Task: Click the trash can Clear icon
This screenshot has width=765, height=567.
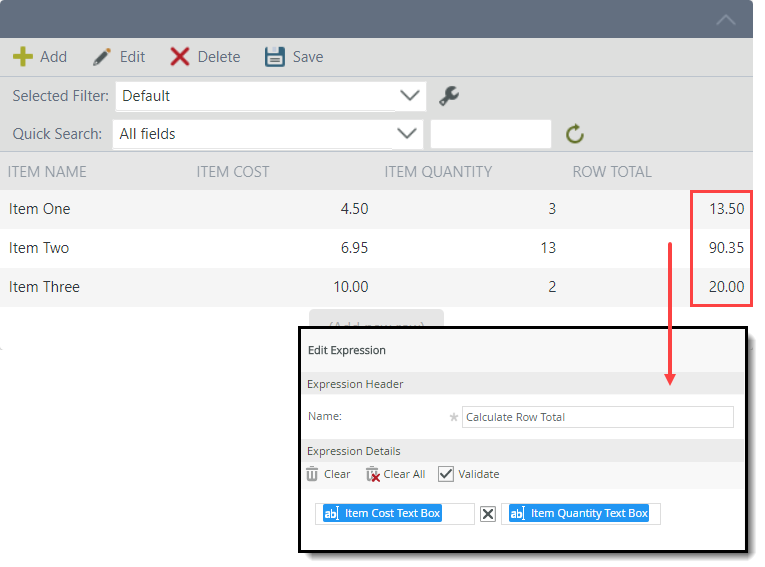Action: (313, 474)
